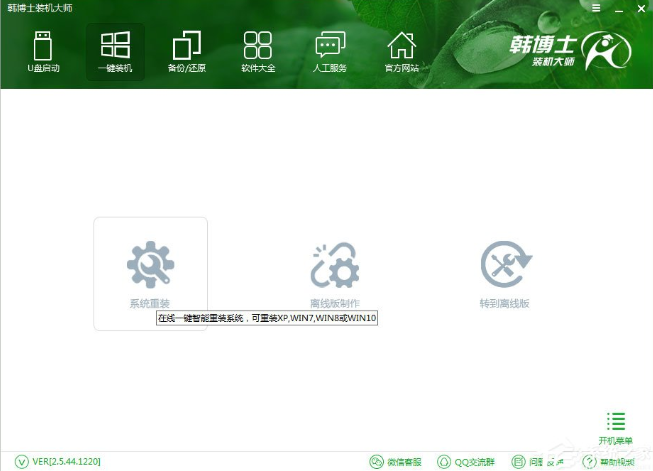The width and height of the screenshot is (653, 471).
Task: Open the 帮助视频 help video link
Action: (x=607, y=462)
